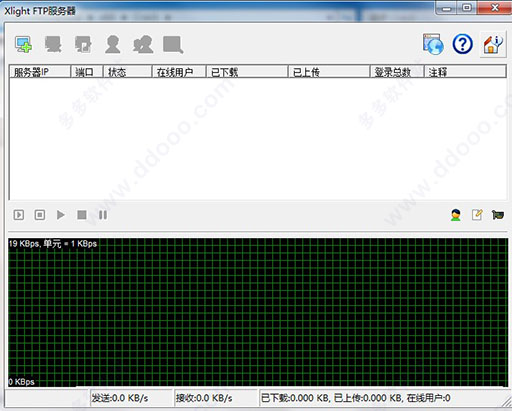
Task: Open online users green person icon
Action: coord(456,215)
